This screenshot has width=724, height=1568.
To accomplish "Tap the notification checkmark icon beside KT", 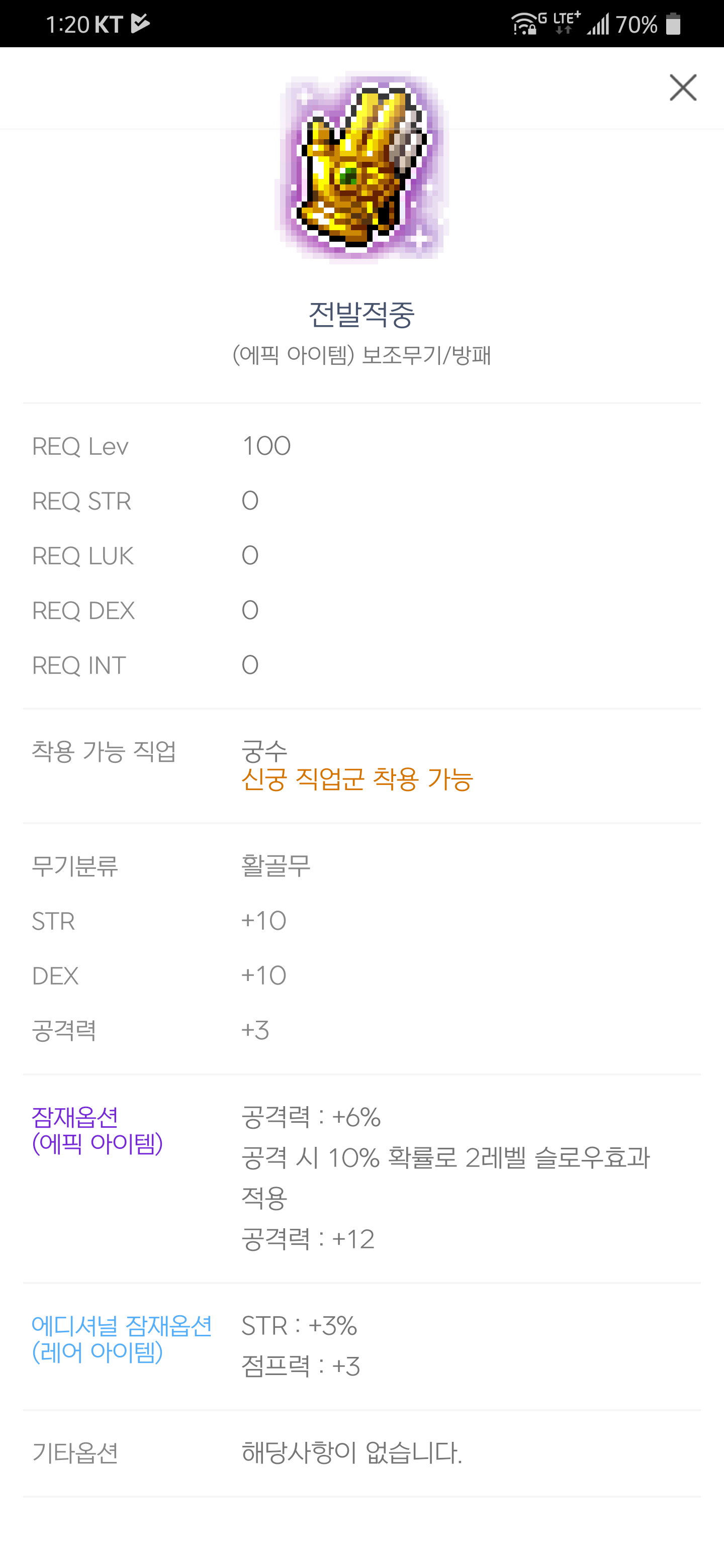I will coord(141,24).
